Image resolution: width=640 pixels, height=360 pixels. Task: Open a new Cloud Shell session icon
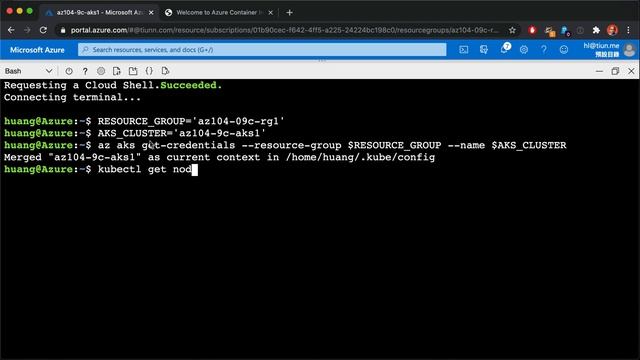(x=133, y=71)
